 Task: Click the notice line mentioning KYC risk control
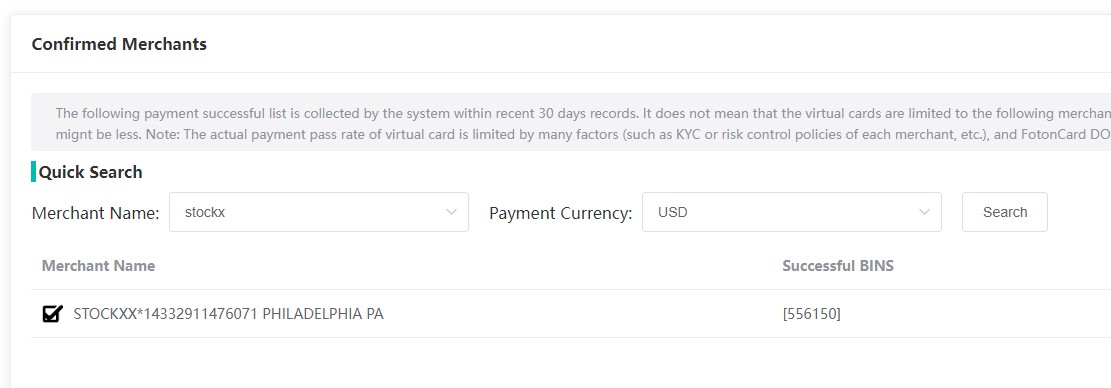click(x=583, y=134)
